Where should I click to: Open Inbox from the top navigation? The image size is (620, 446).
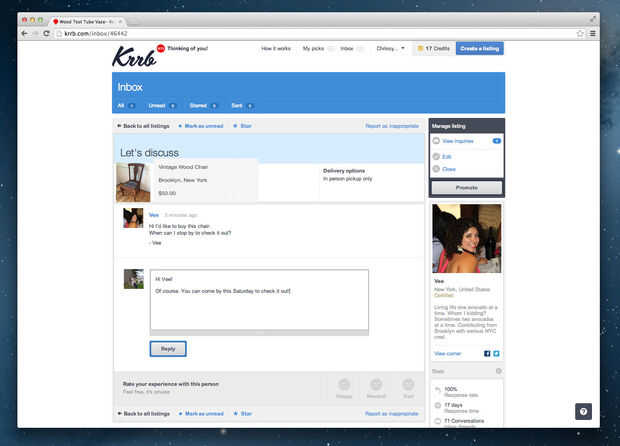[347, 48]
